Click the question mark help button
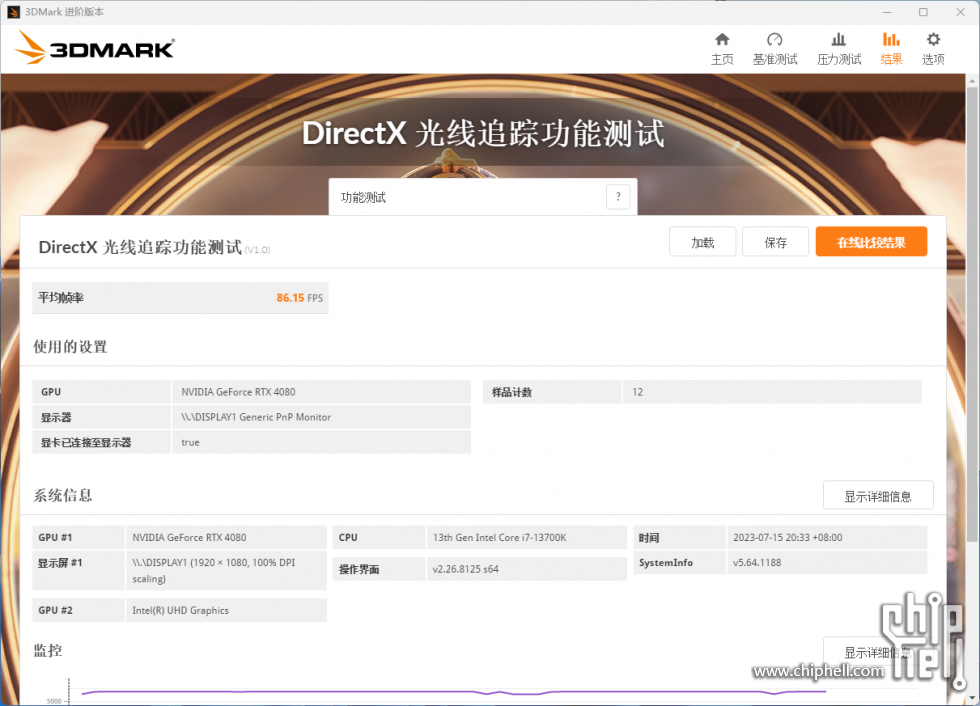Viewport: 980px width, 706px height. [618, 197]
